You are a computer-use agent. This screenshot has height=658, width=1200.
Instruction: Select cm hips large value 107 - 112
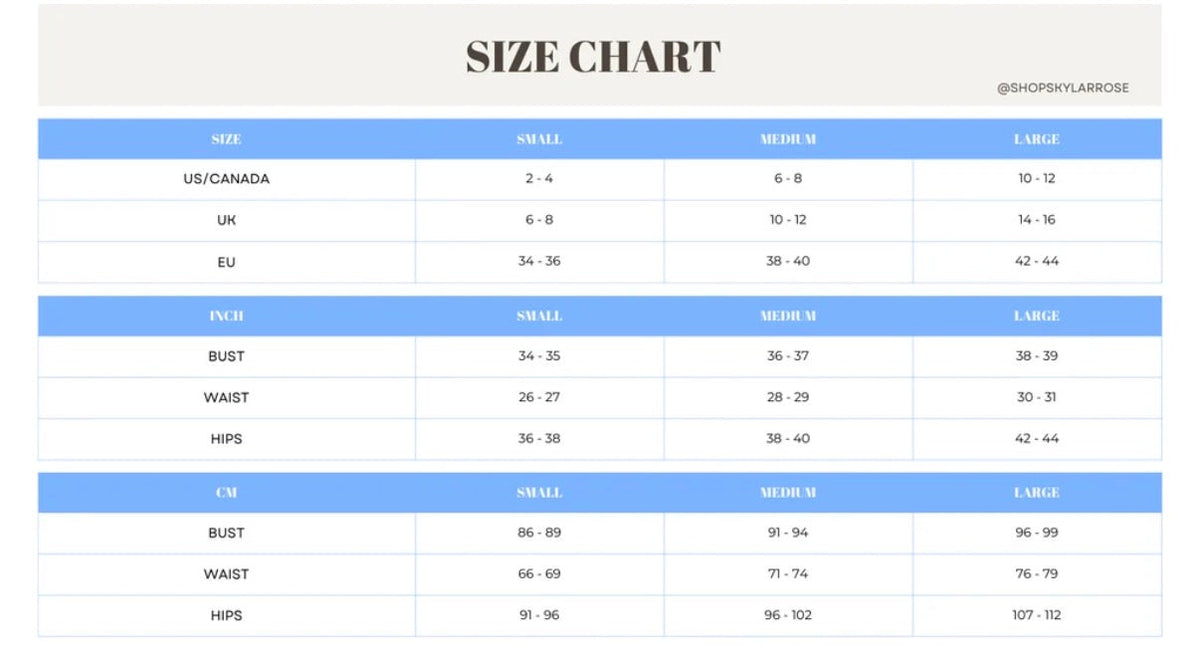coord(1036,615)
